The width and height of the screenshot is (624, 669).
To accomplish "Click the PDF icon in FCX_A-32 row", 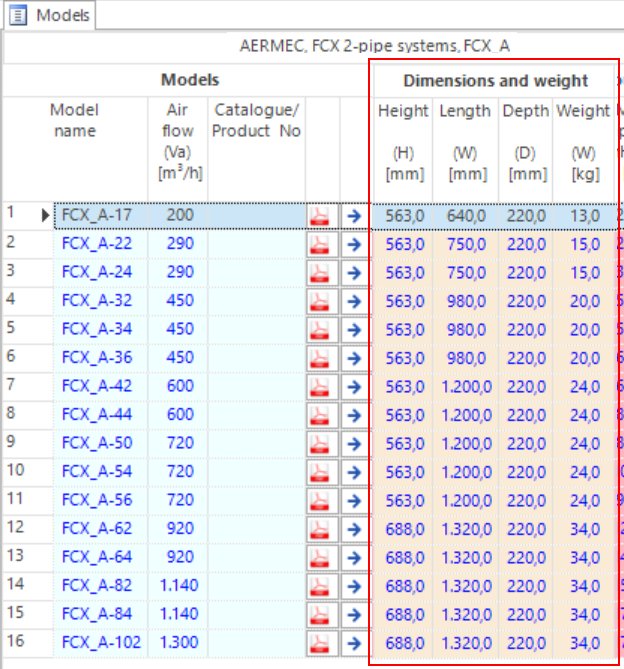I will click(x=321, y=300).
